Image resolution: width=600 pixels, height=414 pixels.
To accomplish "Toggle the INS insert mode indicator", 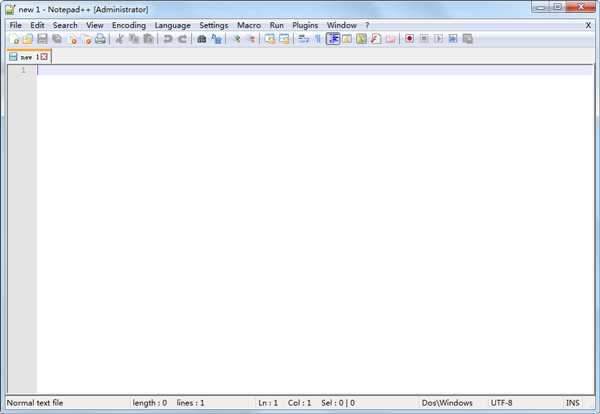I will (x=573, y=403).
